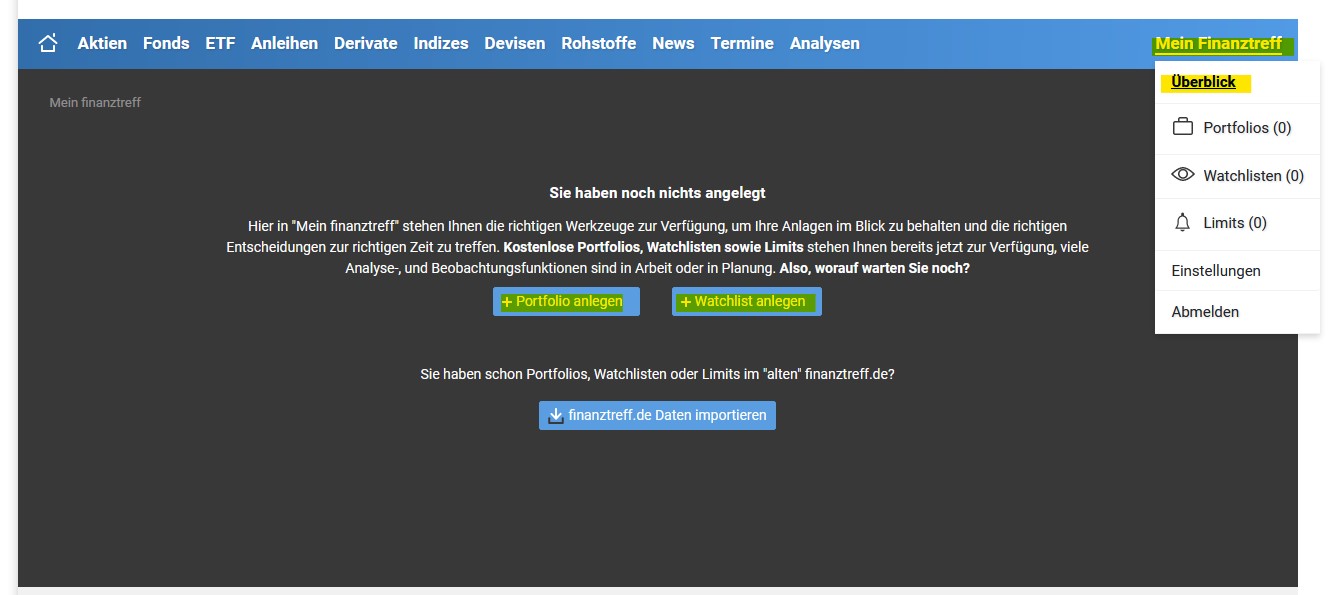Navigate to ETF

220,43
